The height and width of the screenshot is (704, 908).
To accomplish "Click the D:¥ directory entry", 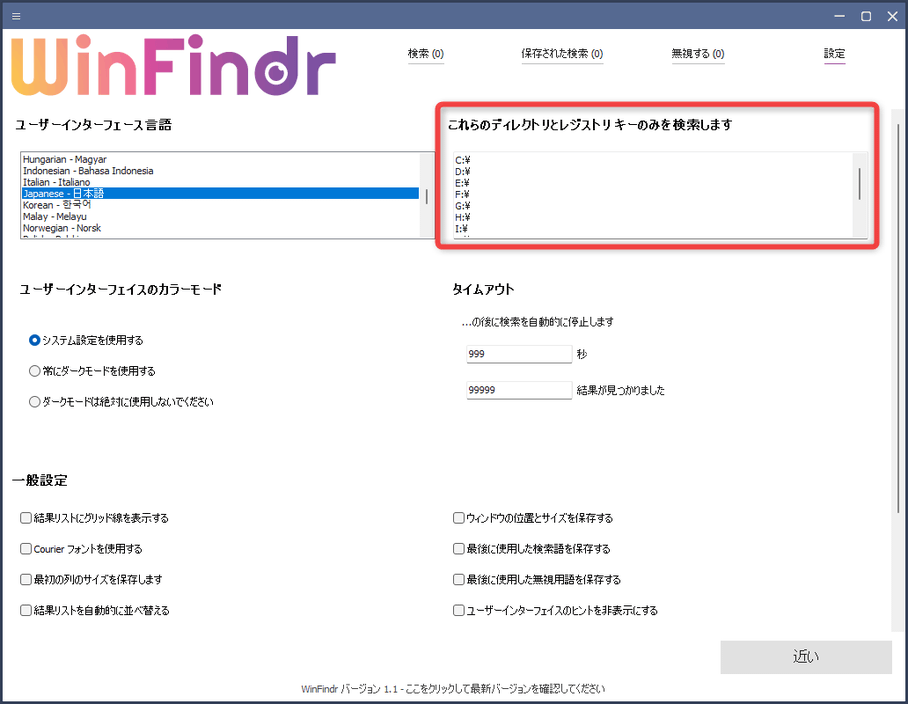I will click(x=463, y=172).
